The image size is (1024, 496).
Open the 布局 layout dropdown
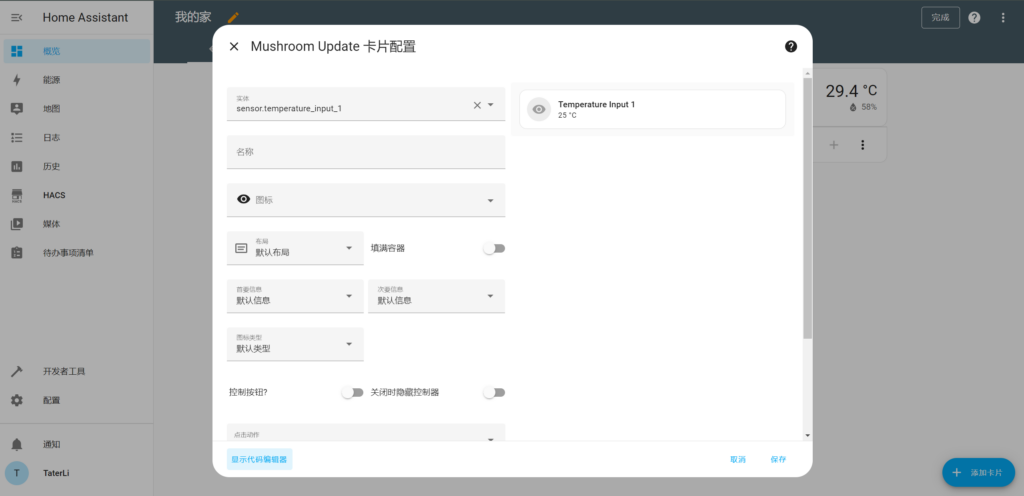[x=295, y=248]
